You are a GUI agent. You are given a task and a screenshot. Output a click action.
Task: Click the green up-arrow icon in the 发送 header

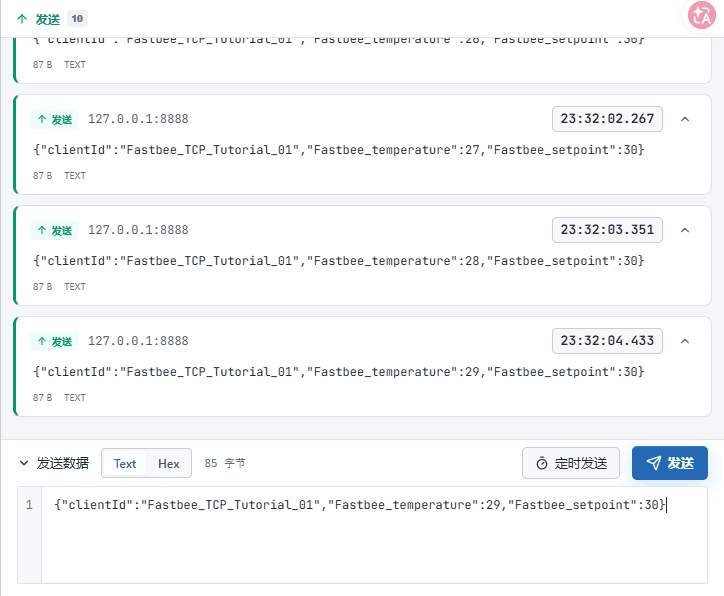click(x=22, y=19)
